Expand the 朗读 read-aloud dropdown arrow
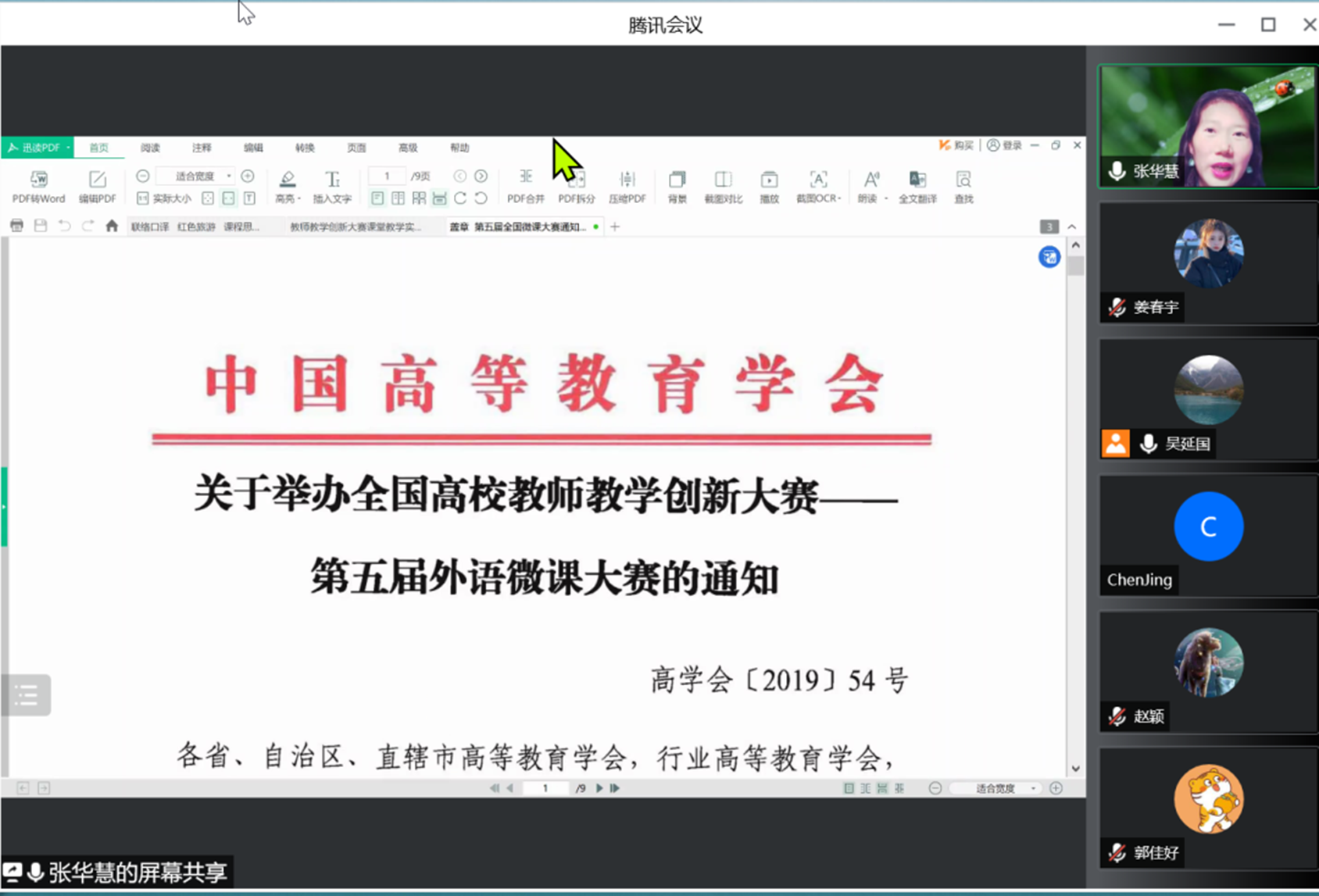Screen dimensions: 1319x896 (885, 198)
